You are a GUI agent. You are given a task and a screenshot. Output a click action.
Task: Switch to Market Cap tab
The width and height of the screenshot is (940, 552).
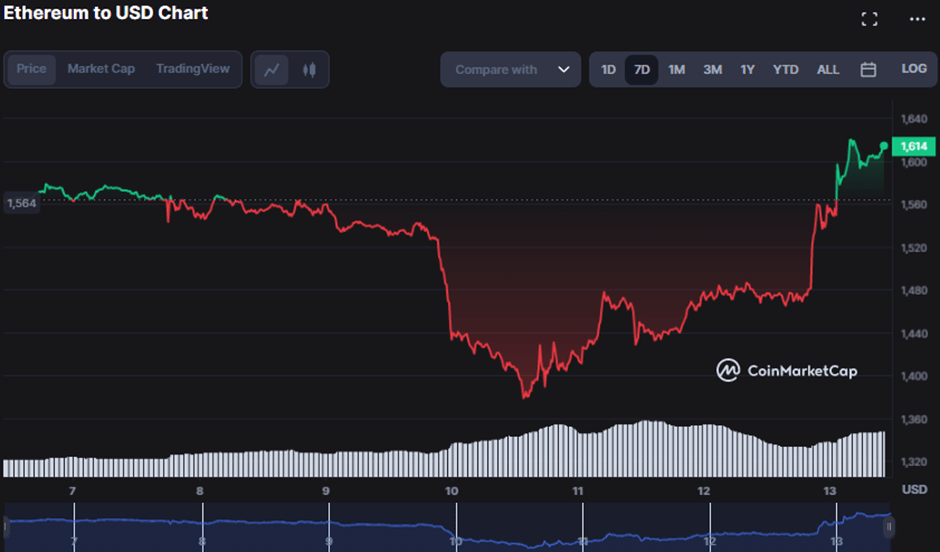[101, 69]
